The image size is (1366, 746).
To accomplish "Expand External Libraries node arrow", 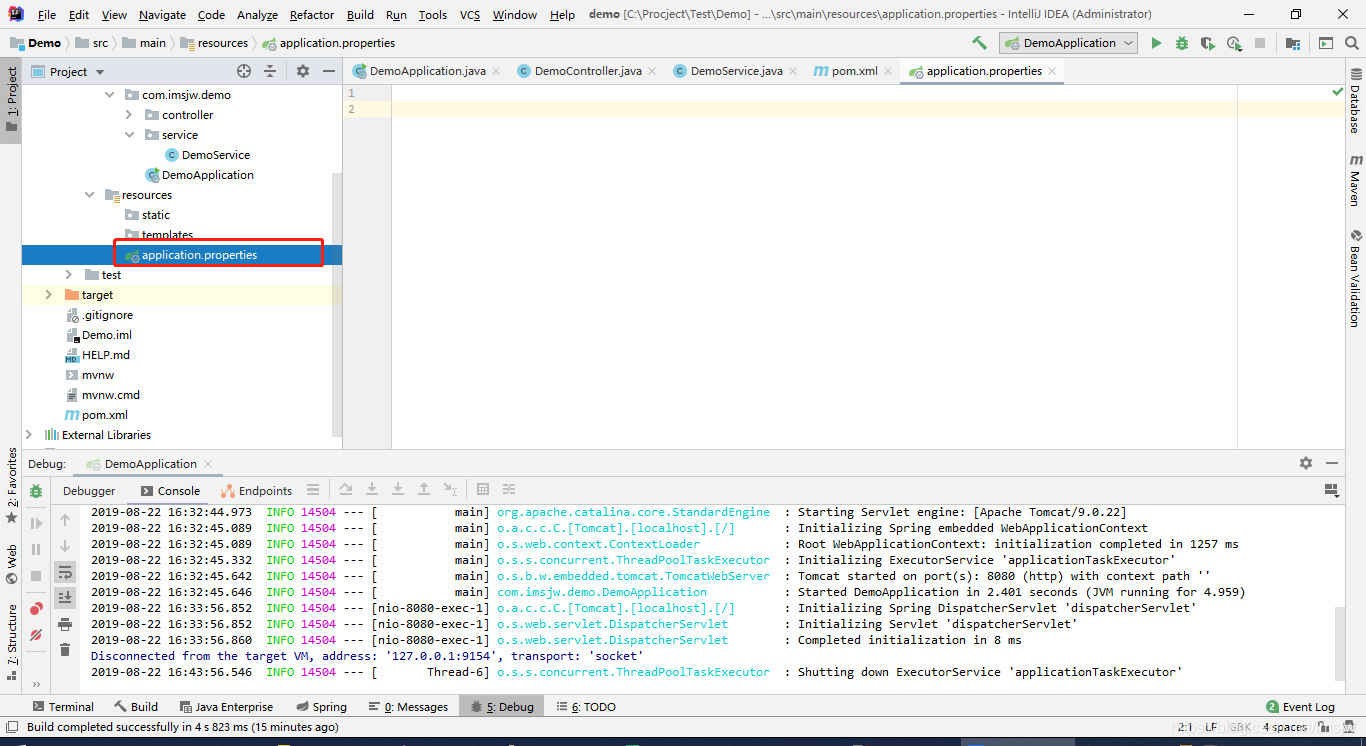I will (29, 435).
